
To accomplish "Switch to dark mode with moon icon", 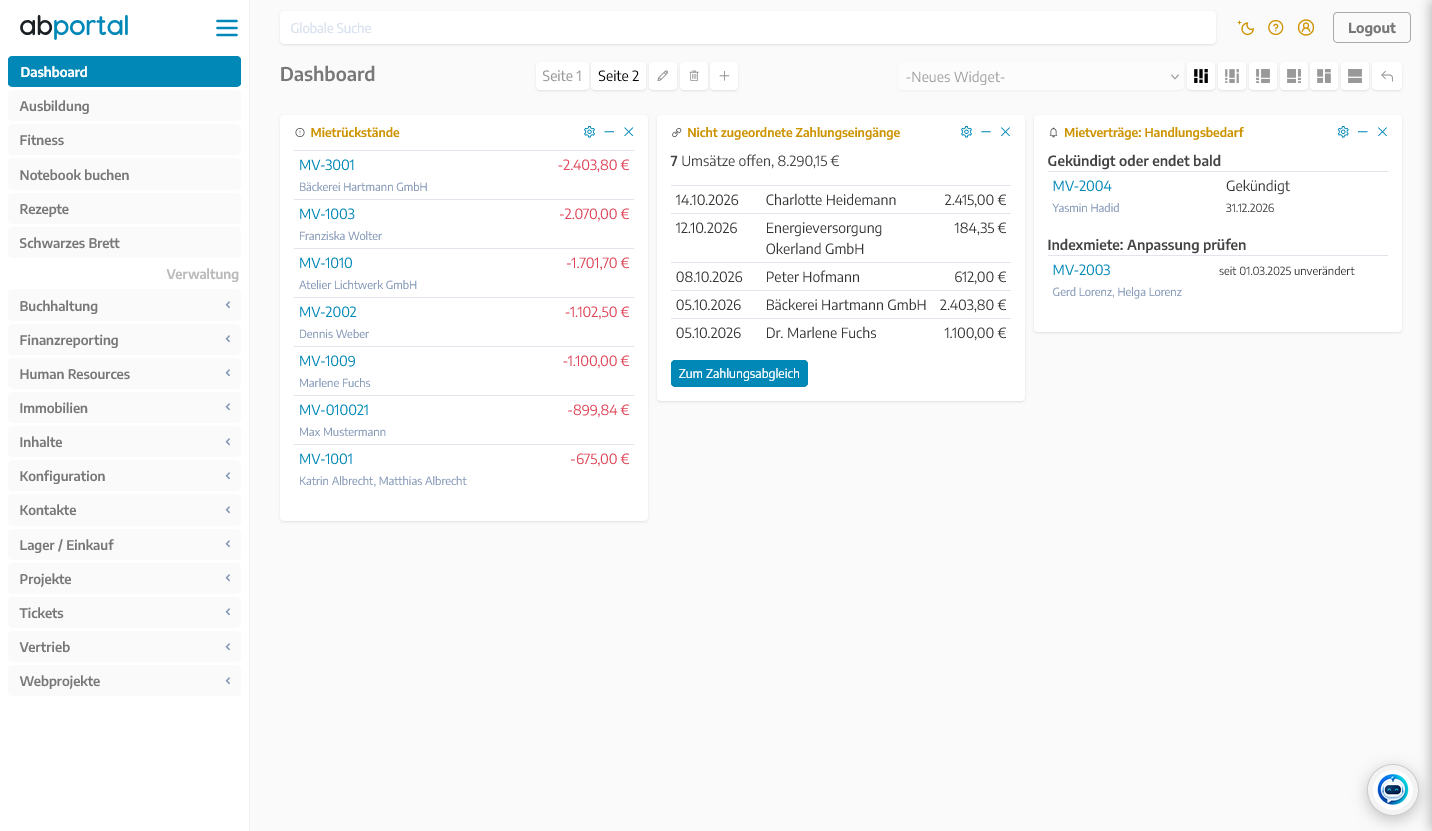I will pos(1246,28).
